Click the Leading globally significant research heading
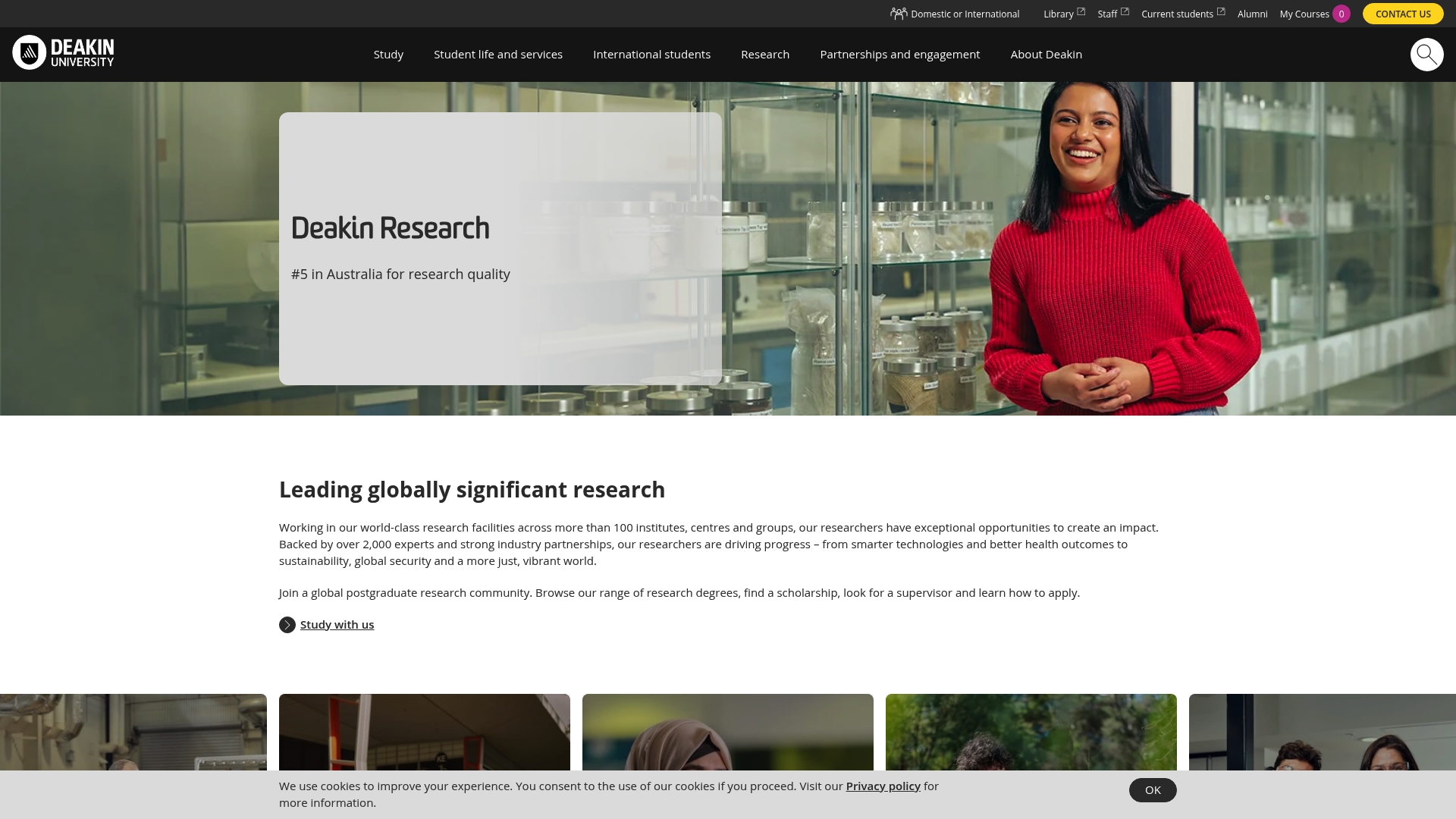This screenshot has height=819, width=1456. pos(472,490)
